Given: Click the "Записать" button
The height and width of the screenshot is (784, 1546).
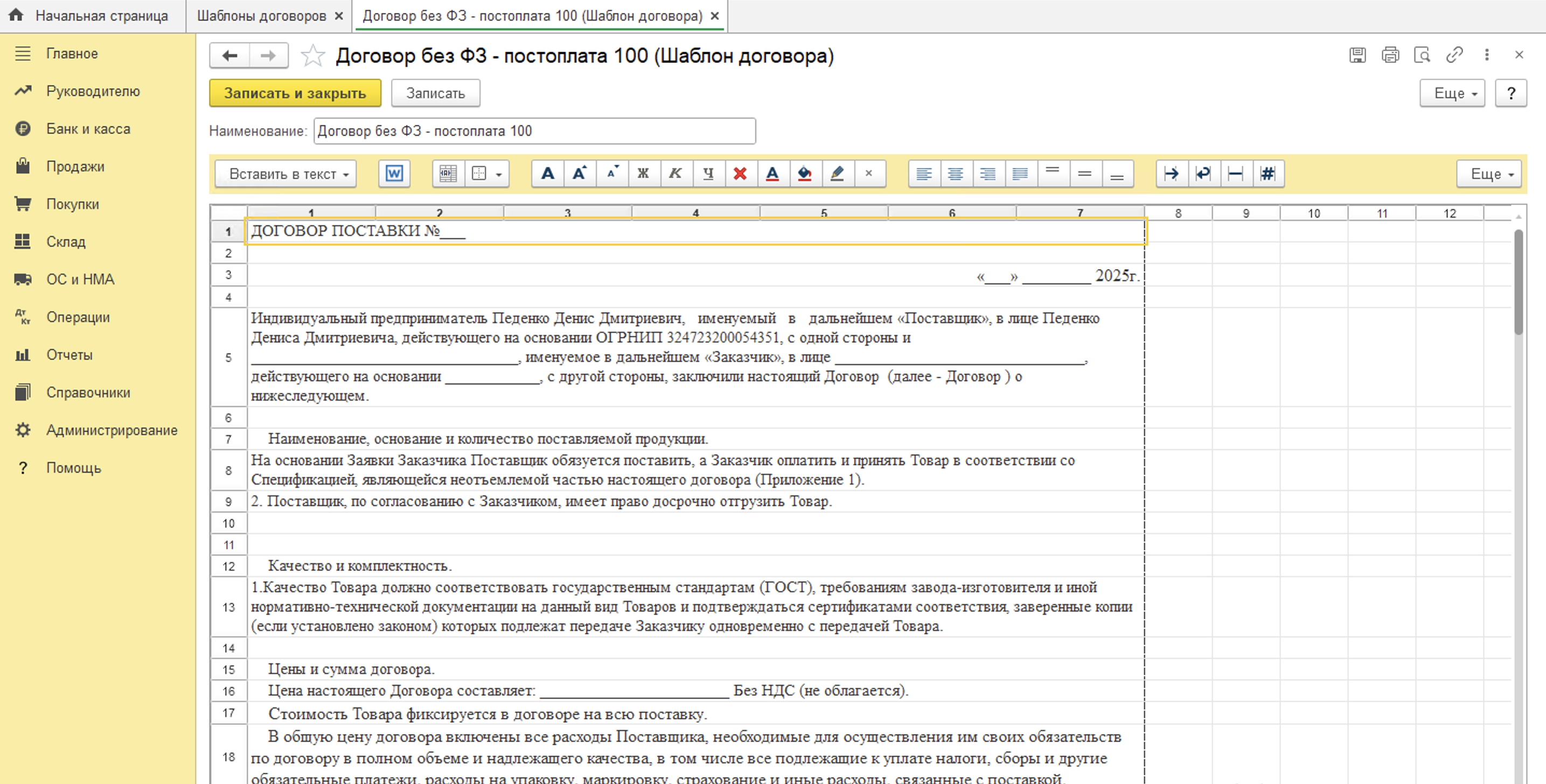Looking at the screenshot, I should tap(435, 93).
